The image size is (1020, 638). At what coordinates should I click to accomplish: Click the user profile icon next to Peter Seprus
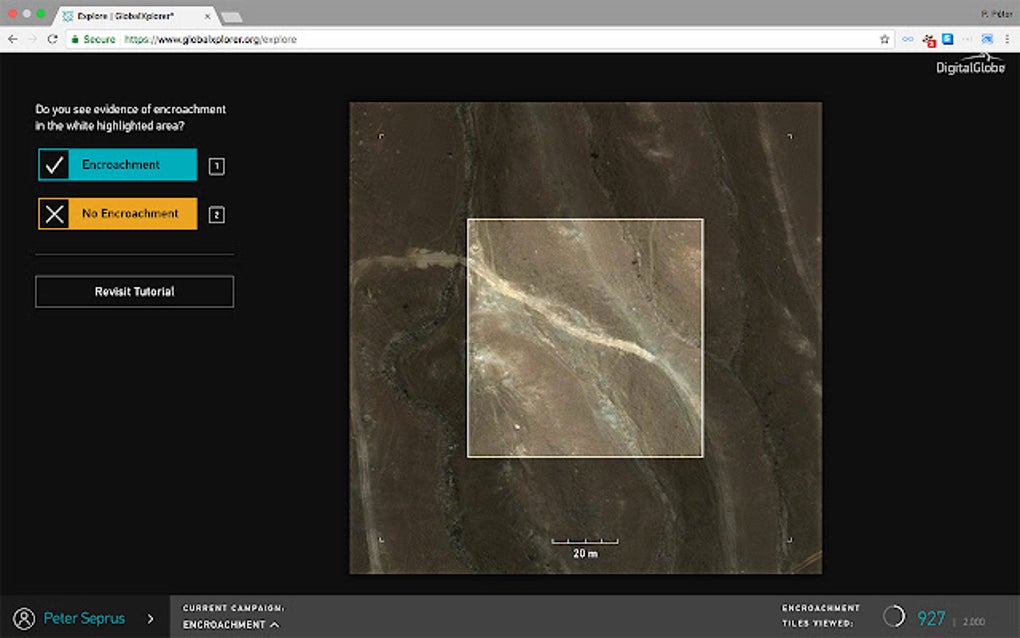pos(22,618)
